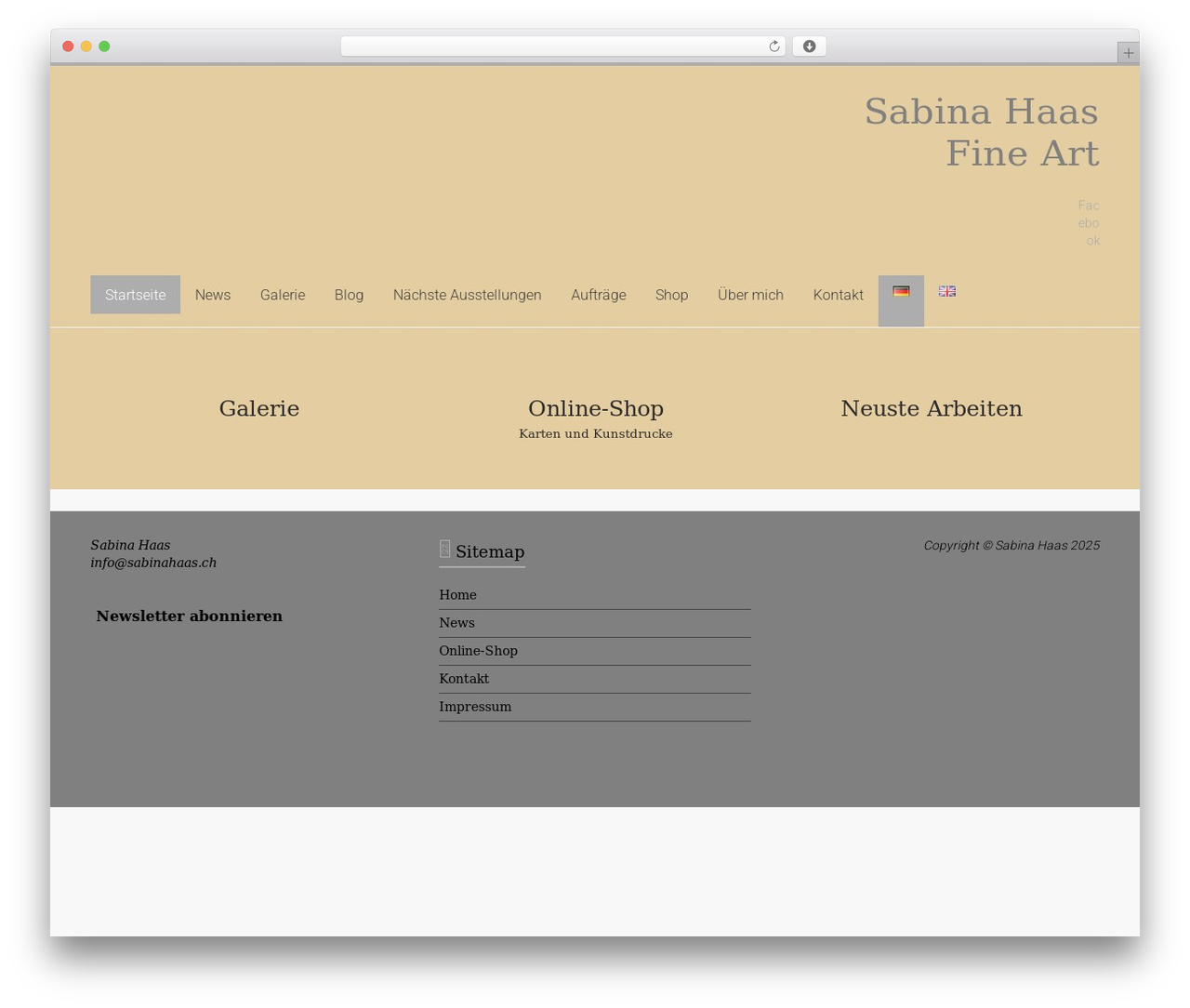Viewport: 1190px width, 1008px height.
Task: Open the Neuste Arbeiten heading tile
Action: click(932, 408)
